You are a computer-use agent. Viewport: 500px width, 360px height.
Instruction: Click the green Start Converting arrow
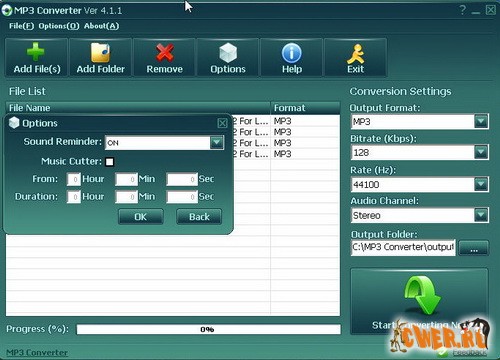click(422, 295)
